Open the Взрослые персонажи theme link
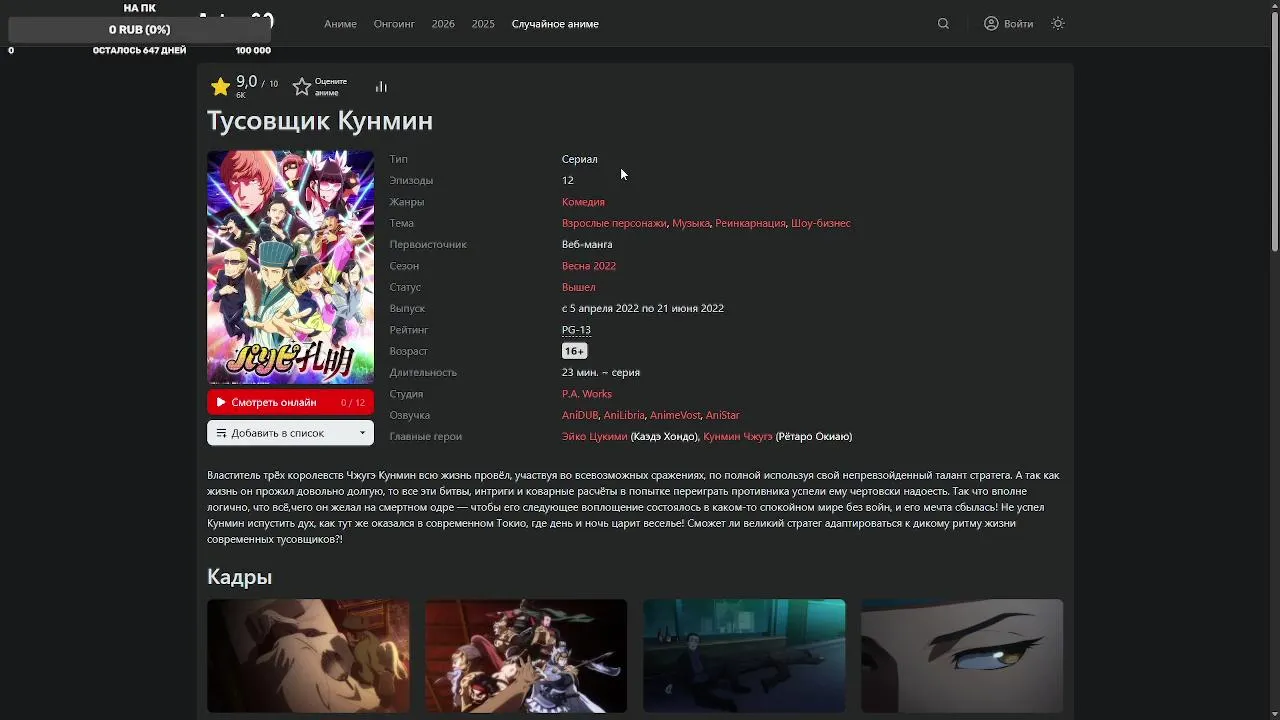1280x720 pixels. point(614,223)
